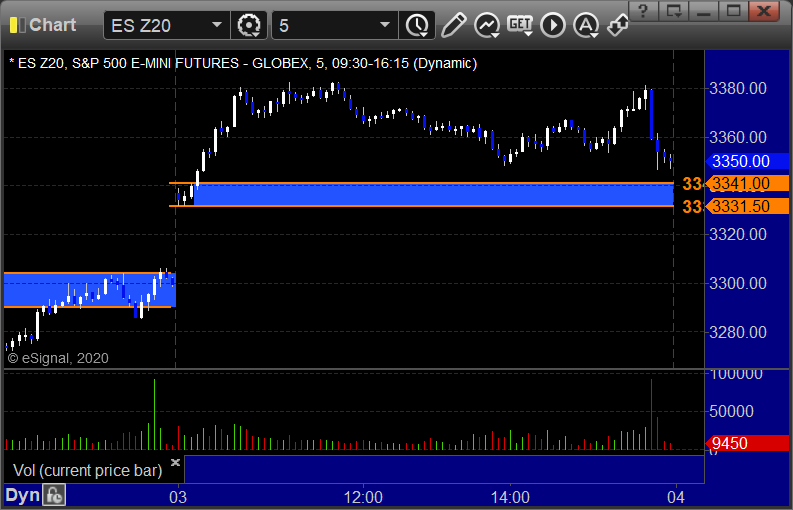Click the pop-out window button in title bar
The width and height of the screenshot is (793, 510).
point(674,11)
